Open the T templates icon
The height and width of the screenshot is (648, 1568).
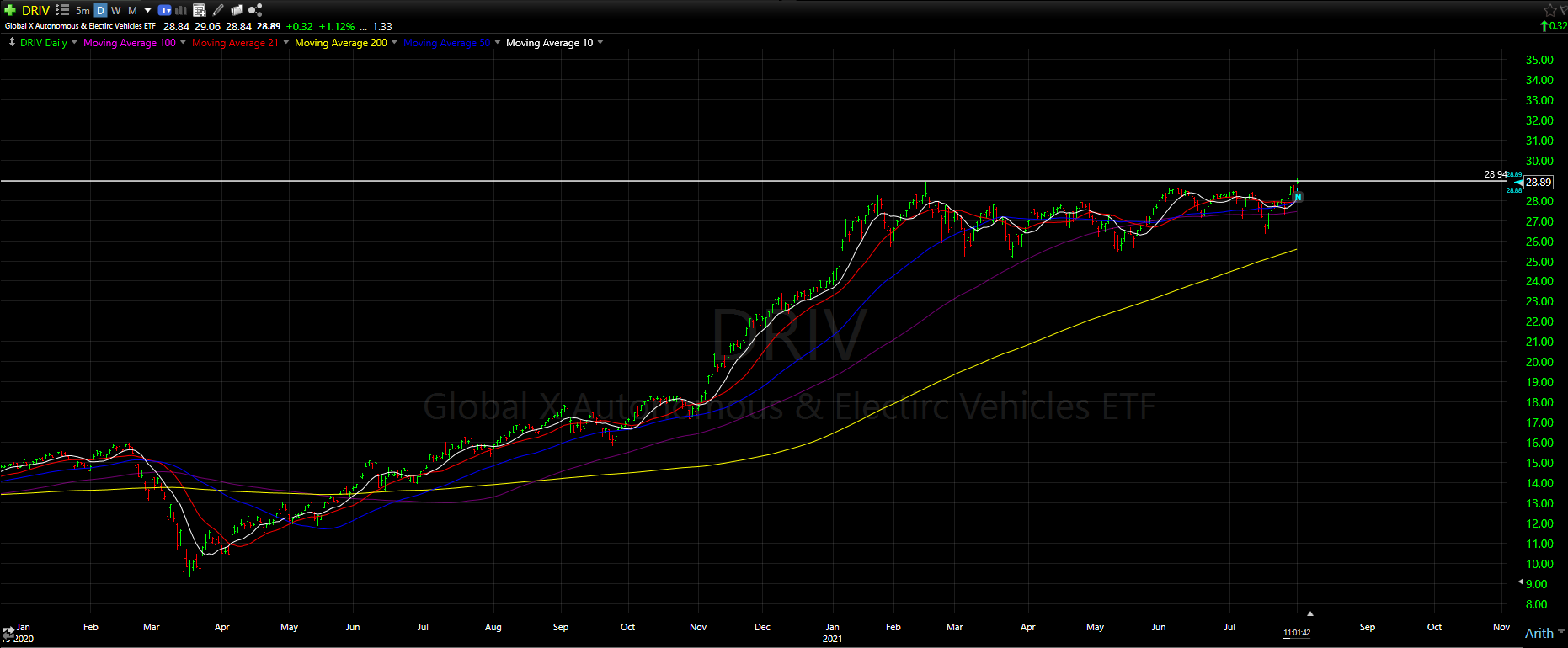(x=165, y=10)
